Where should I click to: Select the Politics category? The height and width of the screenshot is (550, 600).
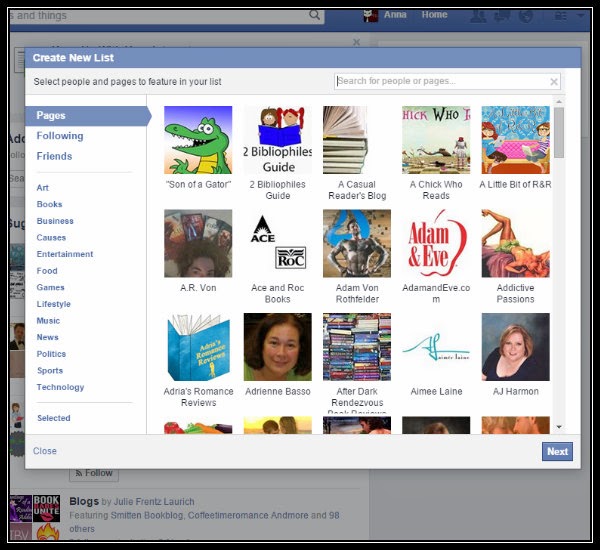coord(51,354)
